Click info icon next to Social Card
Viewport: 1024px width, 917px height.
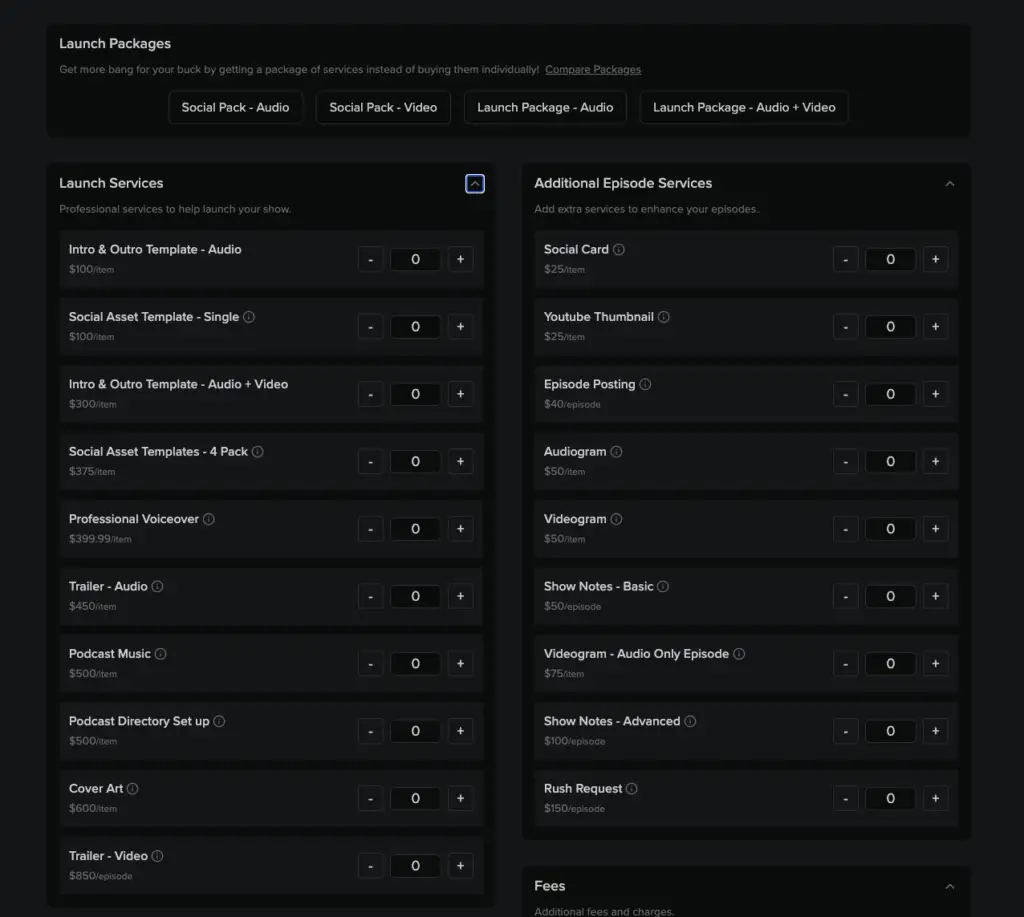[x=619, y=249]
